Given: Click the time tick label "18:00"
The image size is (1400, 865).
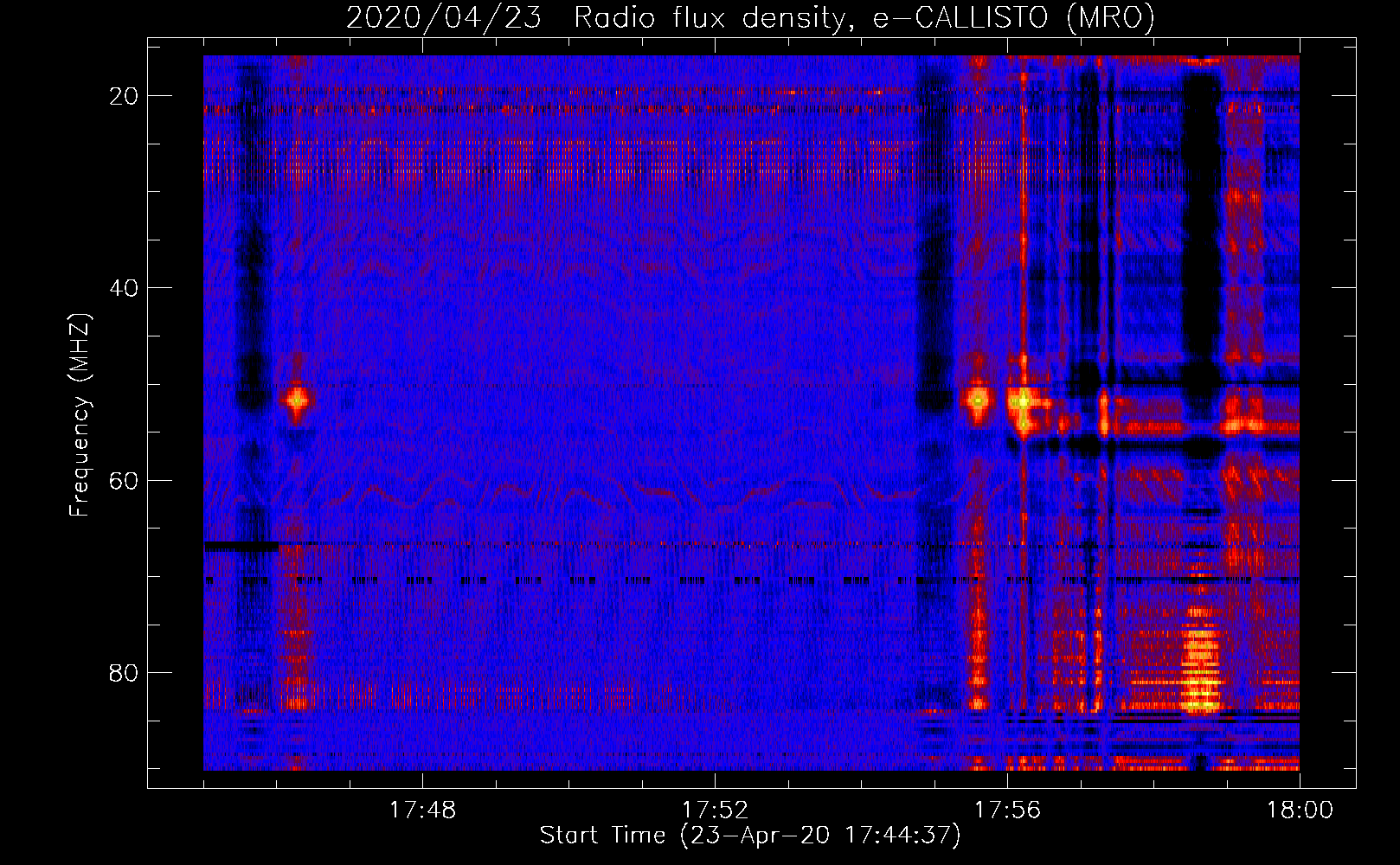Looking at the screenshot, I should click(x=1300, y=811).
